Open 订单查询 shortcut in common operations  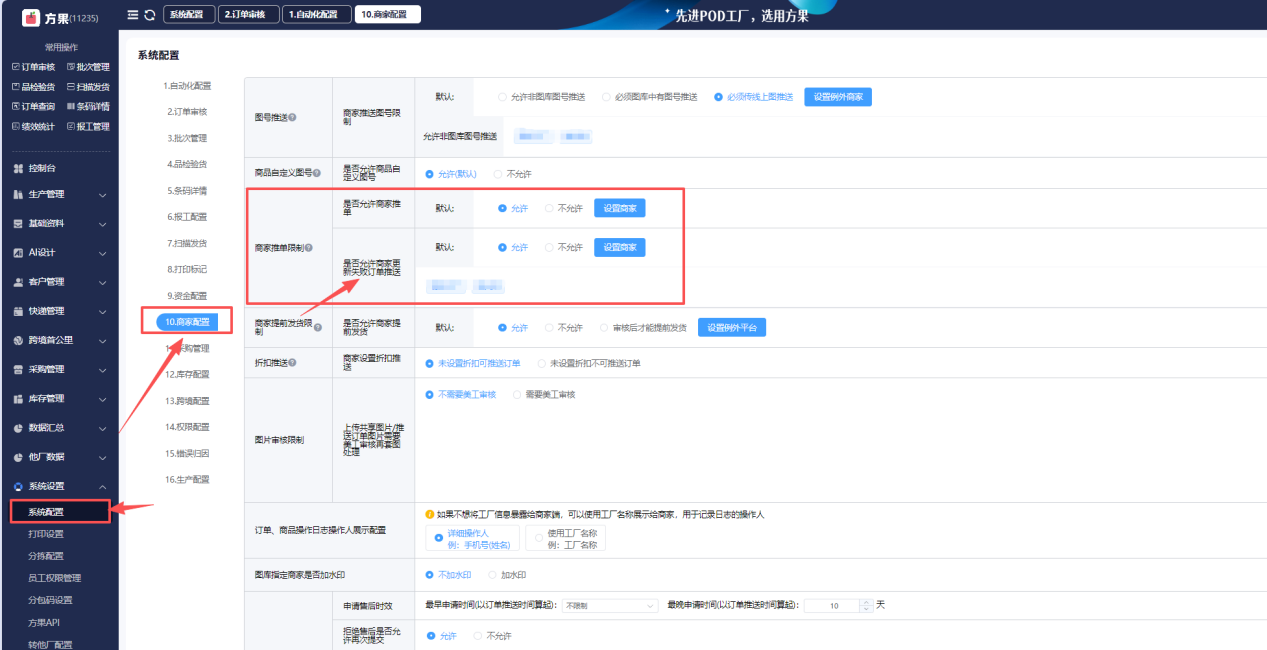point(32,106)
